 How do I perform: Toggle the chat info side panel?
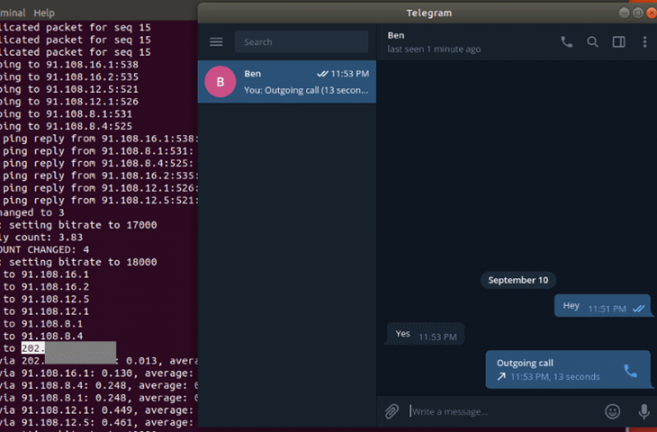click(619, 41)
